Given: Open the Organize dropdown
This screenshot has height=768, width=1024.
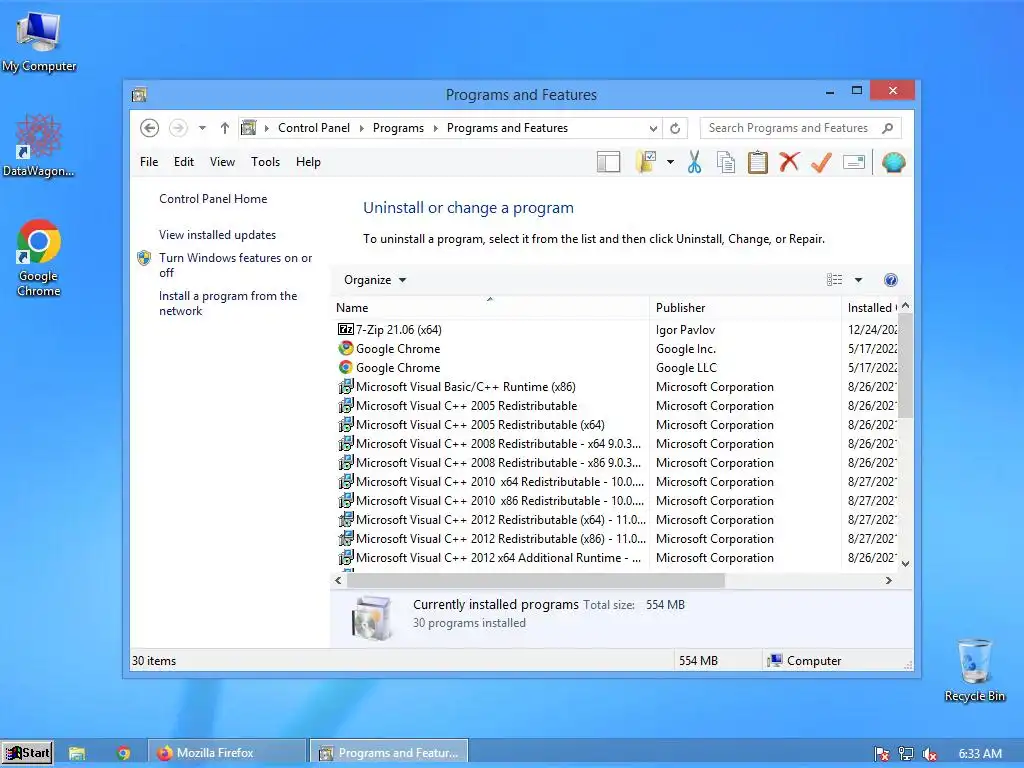Looking at the screenshot, I should (x=375, y=280).
